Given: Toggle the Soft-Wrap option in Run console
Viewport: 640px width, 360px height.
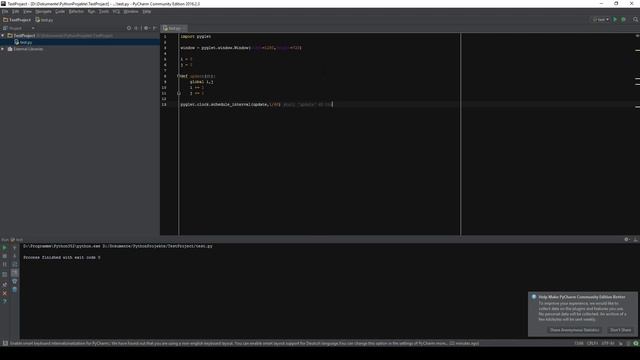Looking at the screenshot, I should [x=14, y=264].
